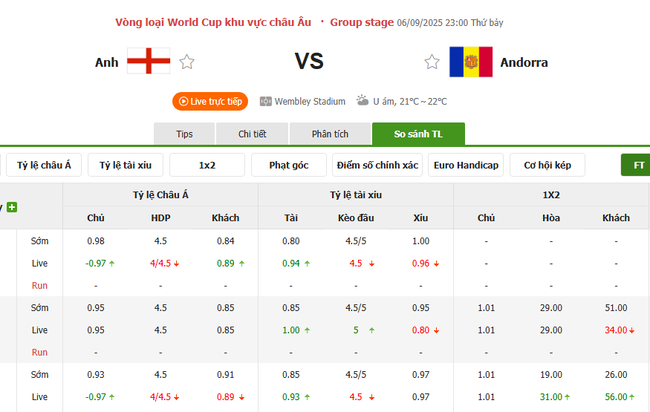650x412 pixels.
Task: Expand bookmakers with the green plus icon
Action: click(x=12, y=208)
